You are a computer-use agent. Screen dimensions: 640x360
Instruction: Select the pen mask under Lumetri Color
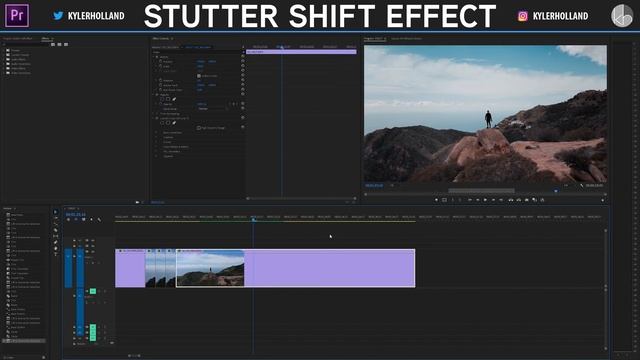[x=174, y=123]
